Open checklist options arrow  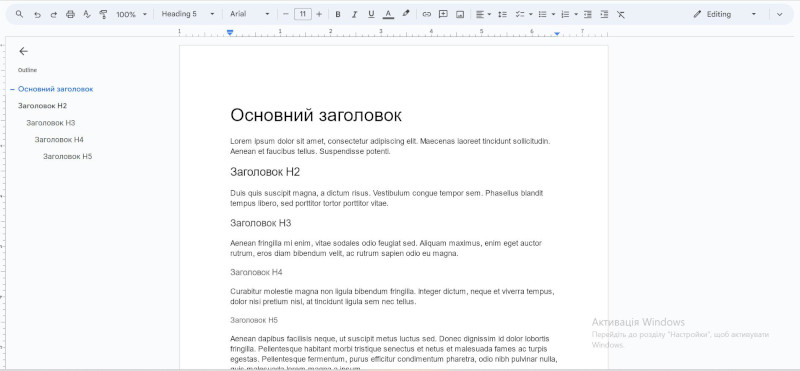(x=531, y=14)
